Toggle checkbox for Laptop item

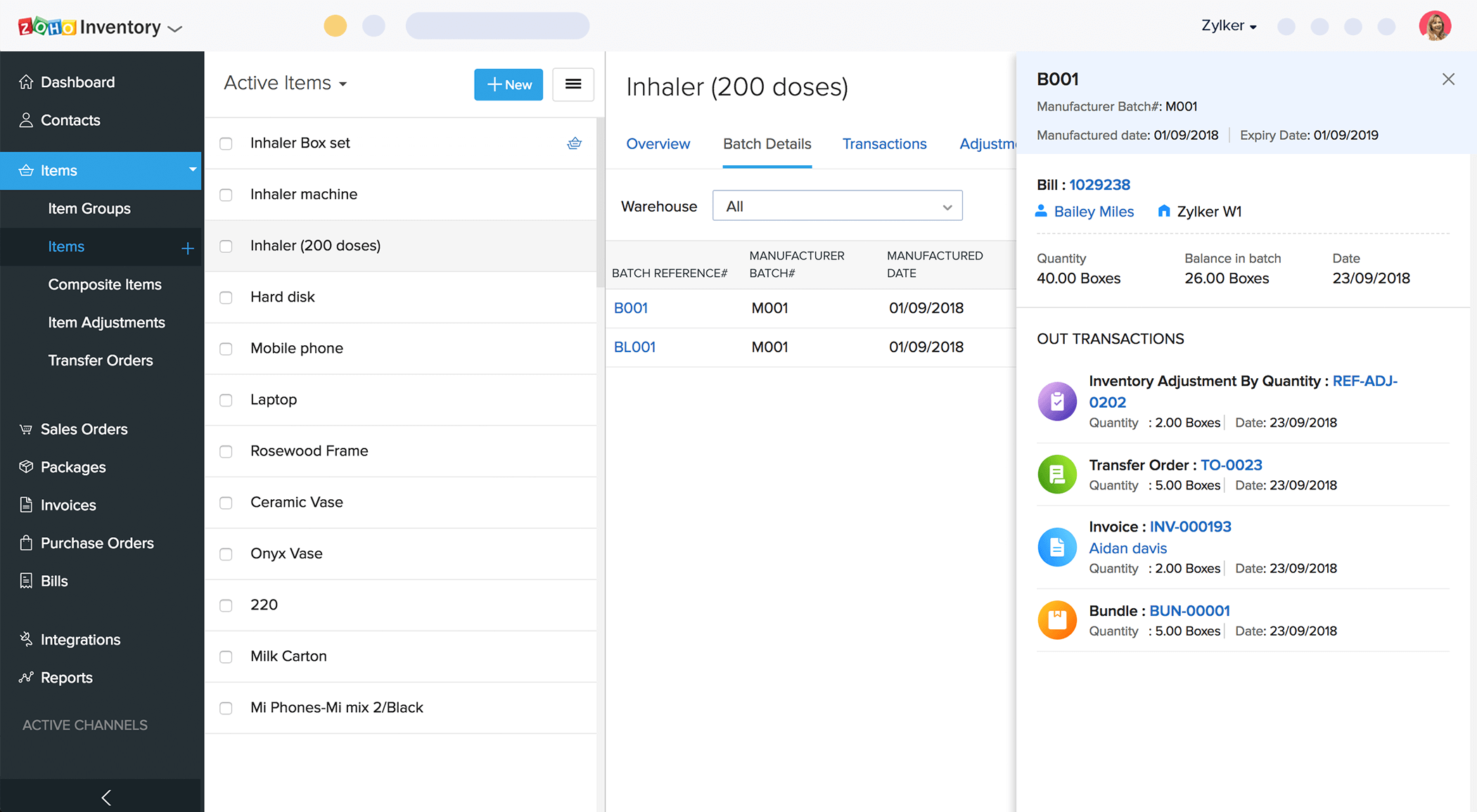coord(226,400)
